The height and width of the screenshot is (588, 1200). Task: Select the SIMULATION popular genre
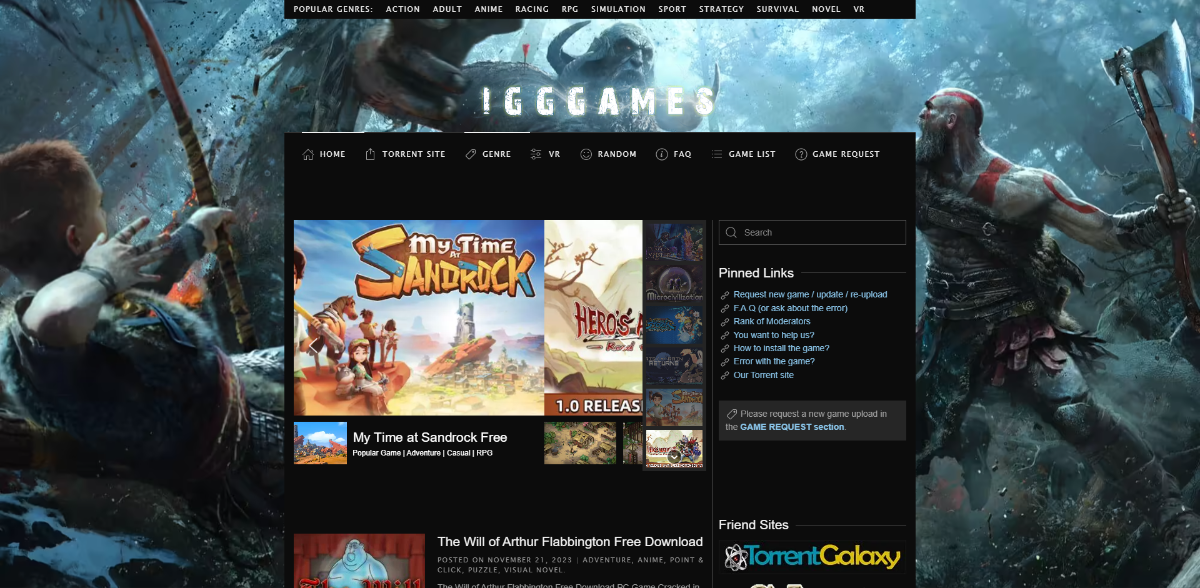618,9
